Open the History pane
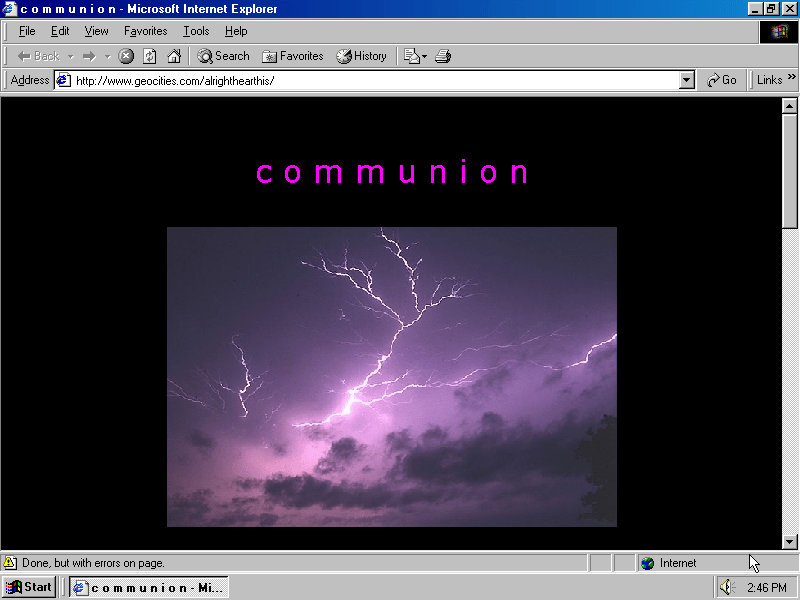Screen dimensions: 800x600 361,56
